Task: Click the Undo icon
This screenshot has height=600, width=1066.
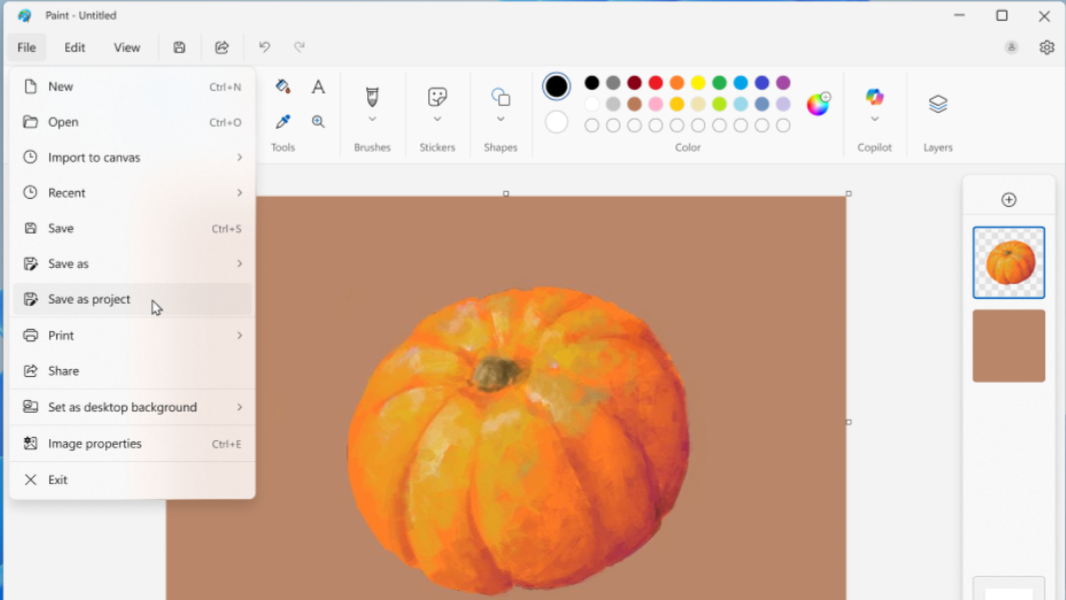Action: pyautogui.click(x=264, y=47)
